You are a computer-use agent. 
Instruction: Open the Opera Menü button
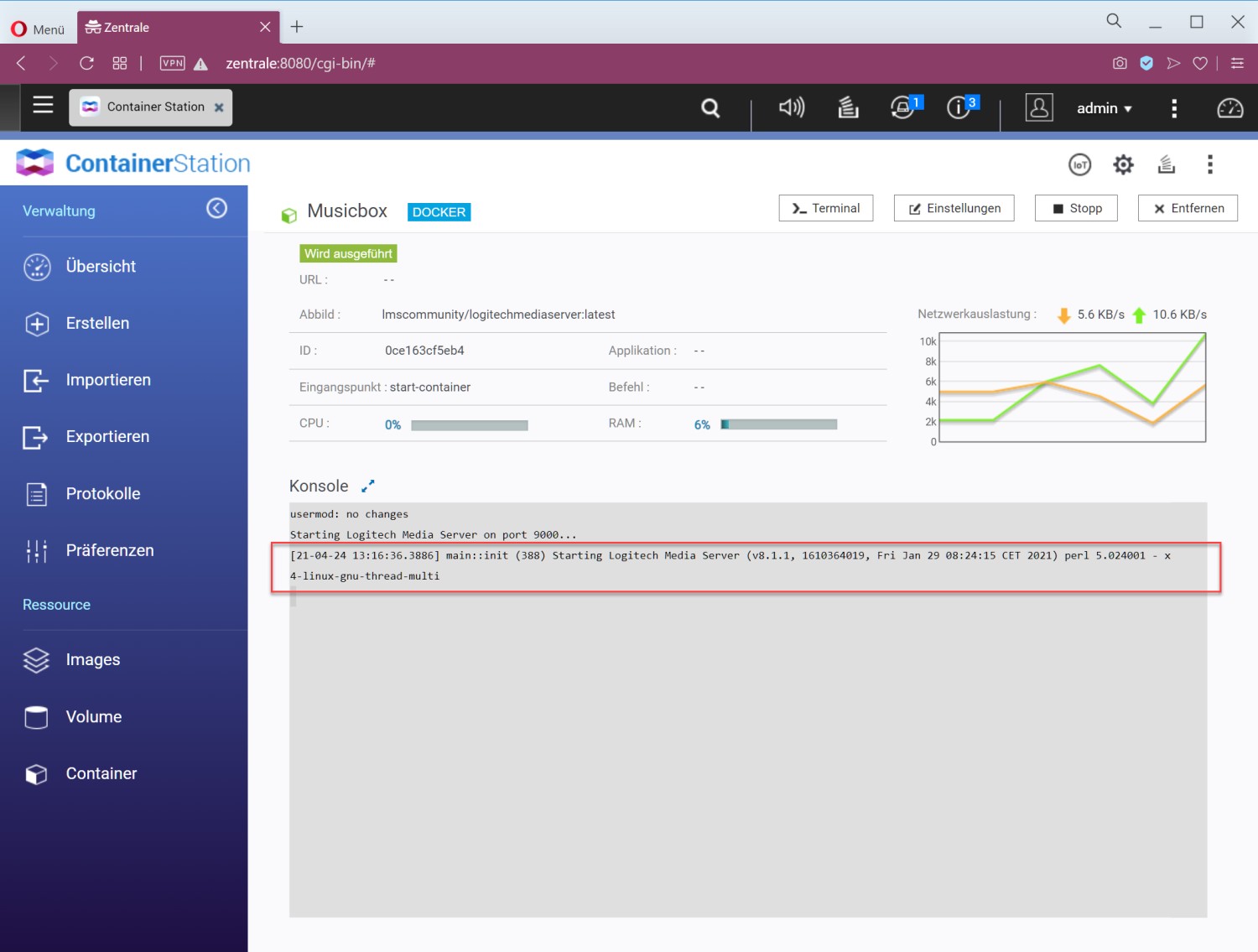tap(38, 29)
